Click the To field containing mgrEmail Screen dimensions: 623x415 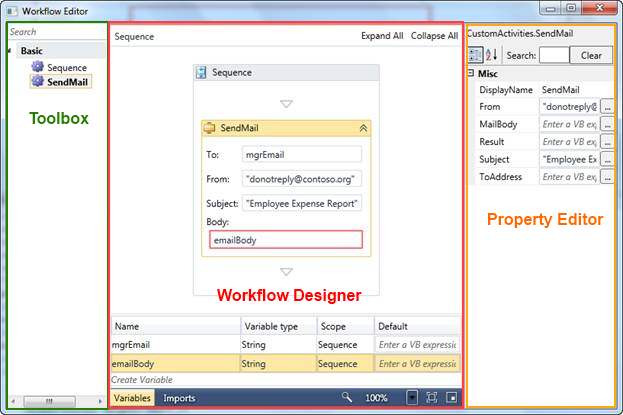click(302, 155)
